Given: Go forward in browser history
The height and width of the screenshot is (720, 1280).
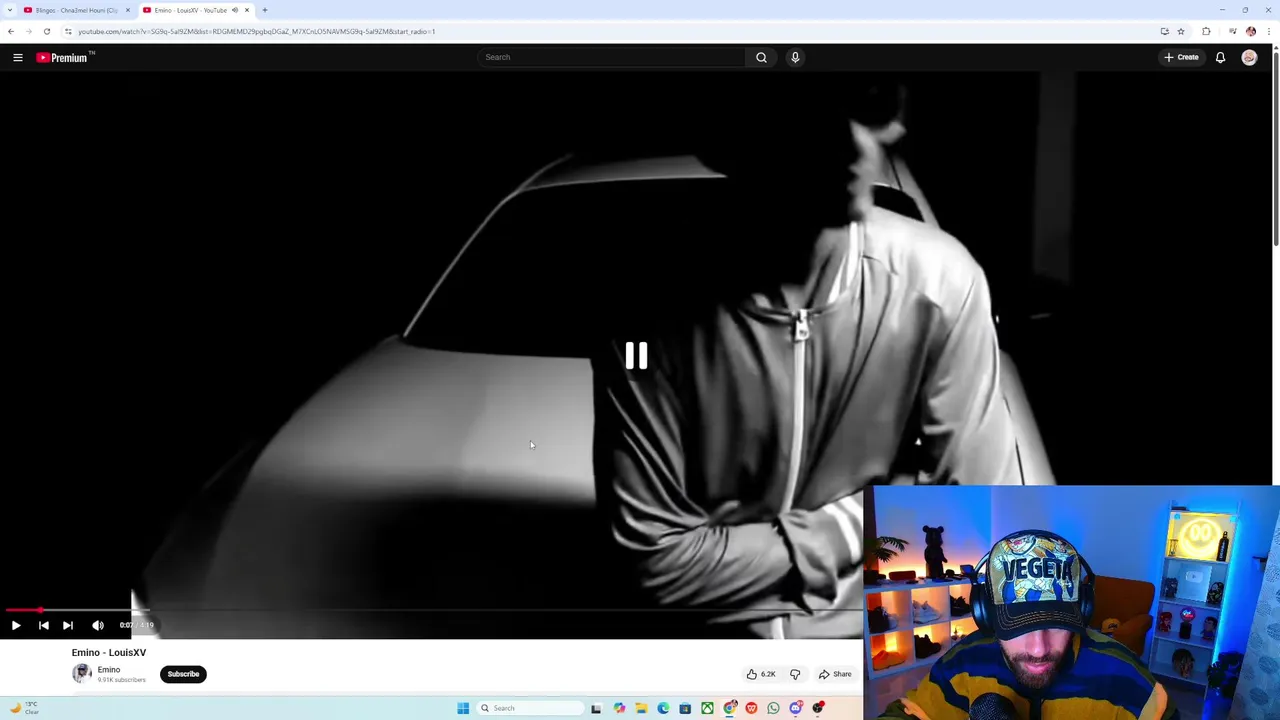Looking at the screenshot, I should point(29,31).
